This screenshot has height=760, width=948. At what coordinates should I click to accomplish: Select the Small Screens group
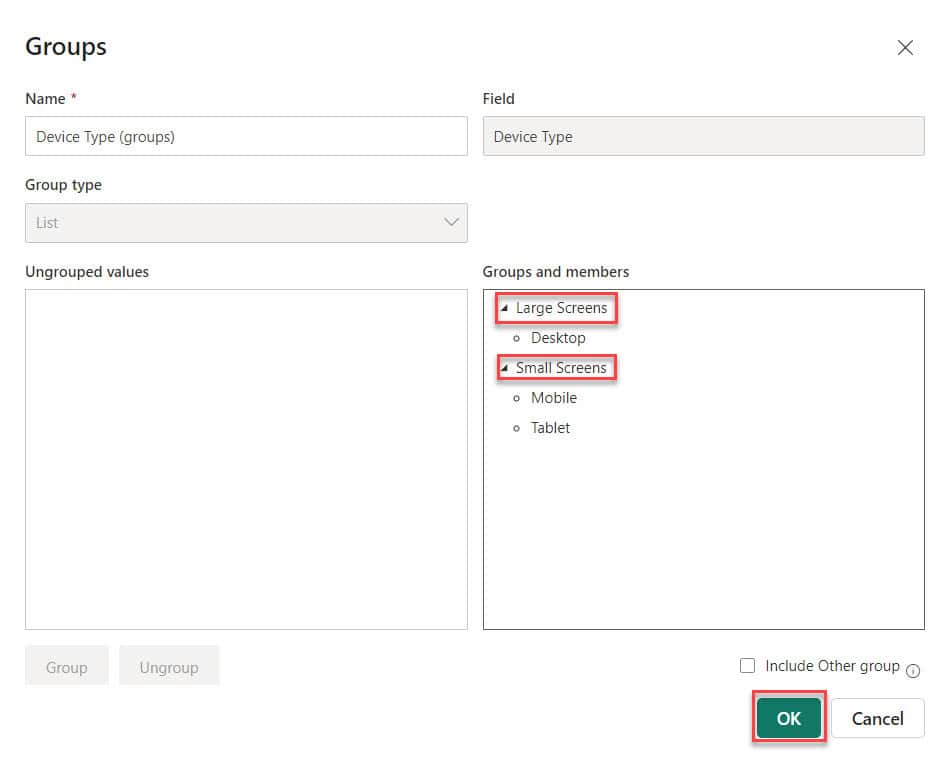(561, 368)
